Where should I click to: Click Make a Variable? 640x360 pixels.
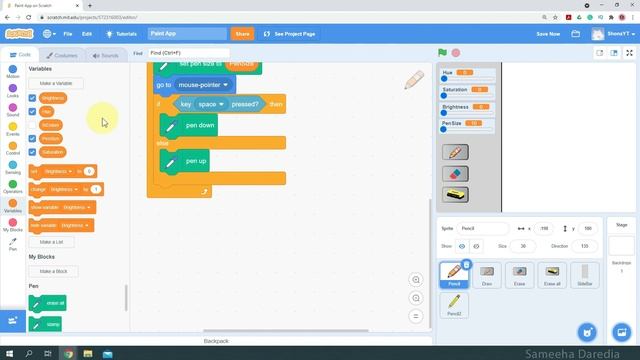pos(56,83)
